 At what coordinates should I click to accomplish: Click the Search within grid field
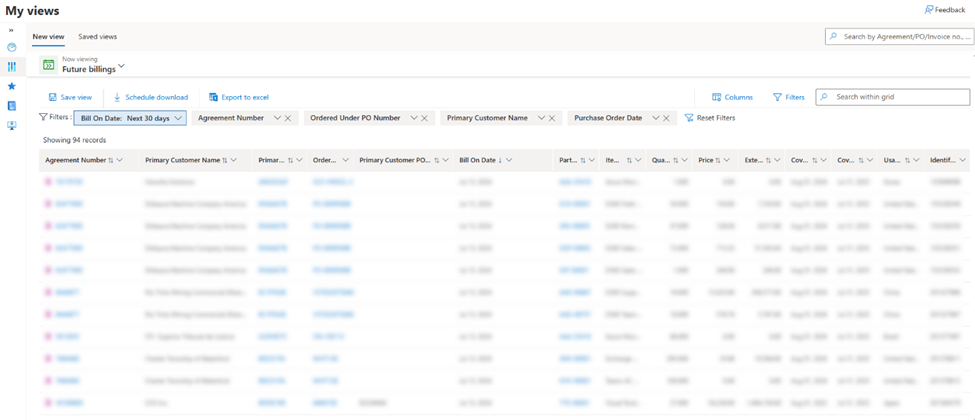coord(893,97)
